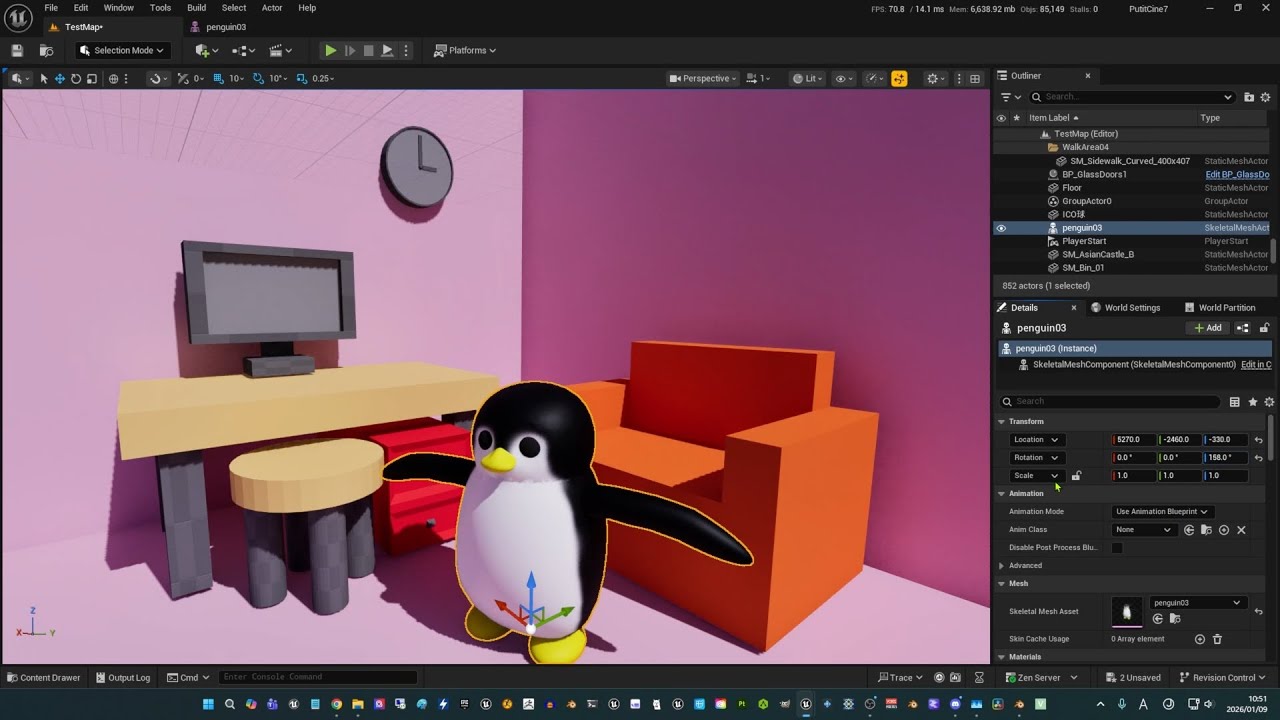Open the Animation Mode dropdown
1280x720 pixels.
(1161, 512)
